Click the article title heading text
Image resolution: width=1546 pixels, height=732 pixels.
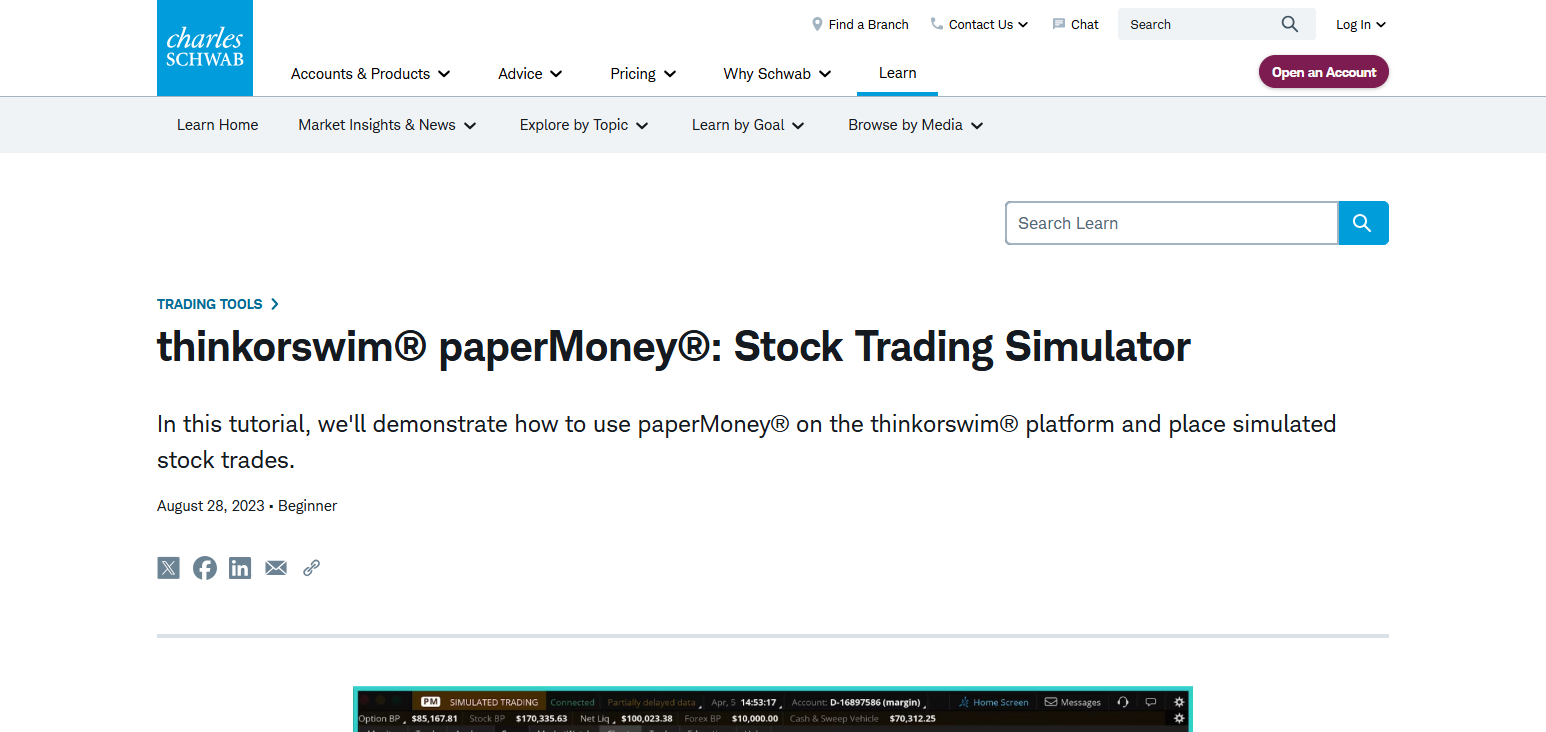pos(673,347)
